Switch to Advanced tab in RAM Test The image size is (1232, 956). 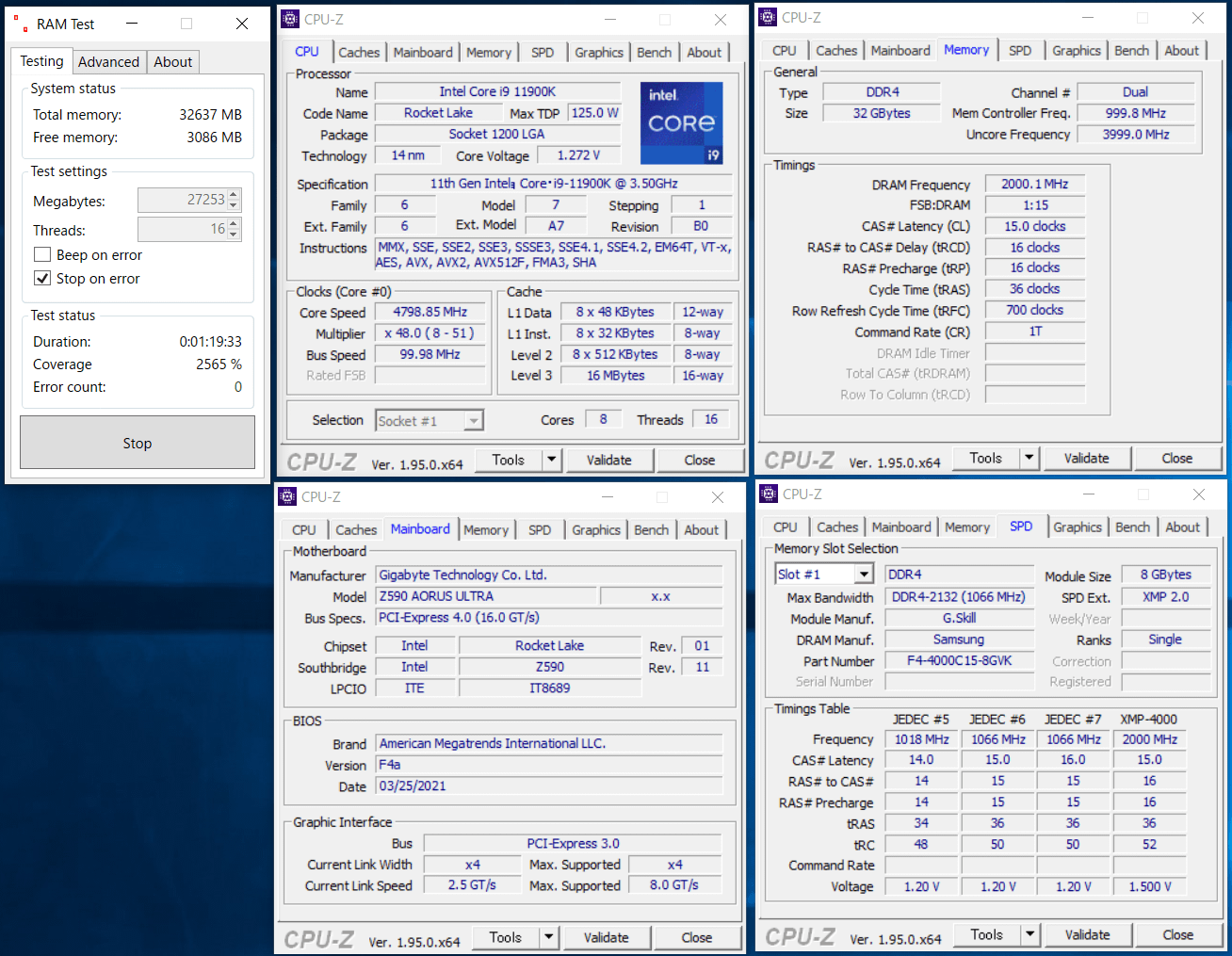[108, 62]
